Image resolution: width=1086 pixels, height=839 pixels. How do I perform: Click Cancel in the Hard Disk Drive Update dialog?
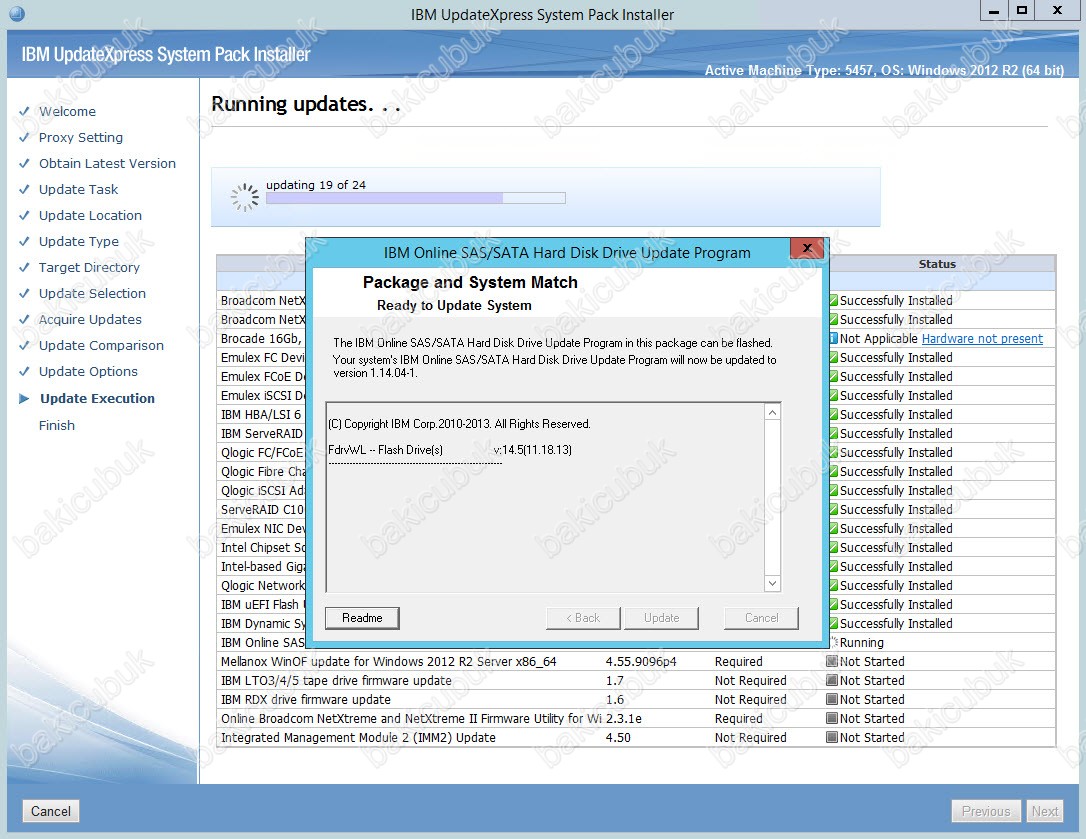pyautogui.click(x=761, y=618)
